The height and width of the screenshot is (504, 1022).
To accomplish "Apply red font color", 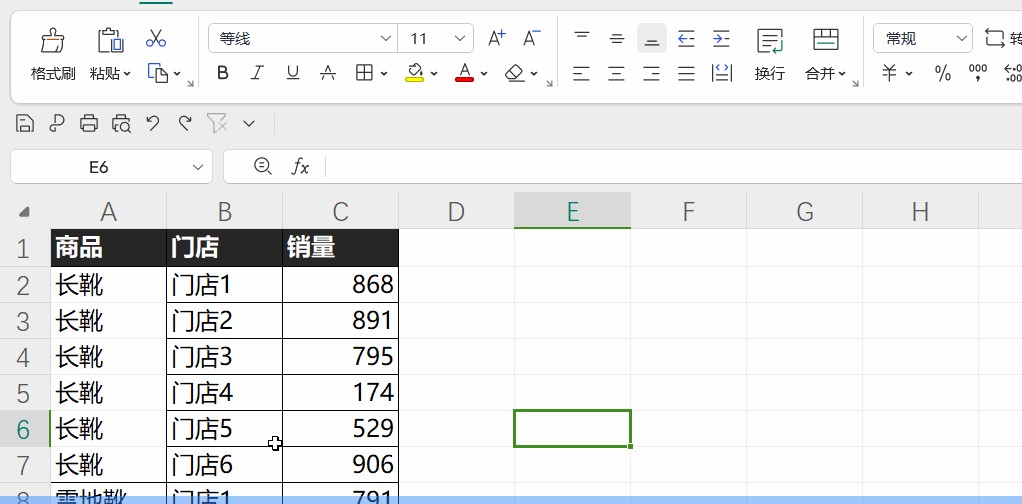I will (464, 72).
